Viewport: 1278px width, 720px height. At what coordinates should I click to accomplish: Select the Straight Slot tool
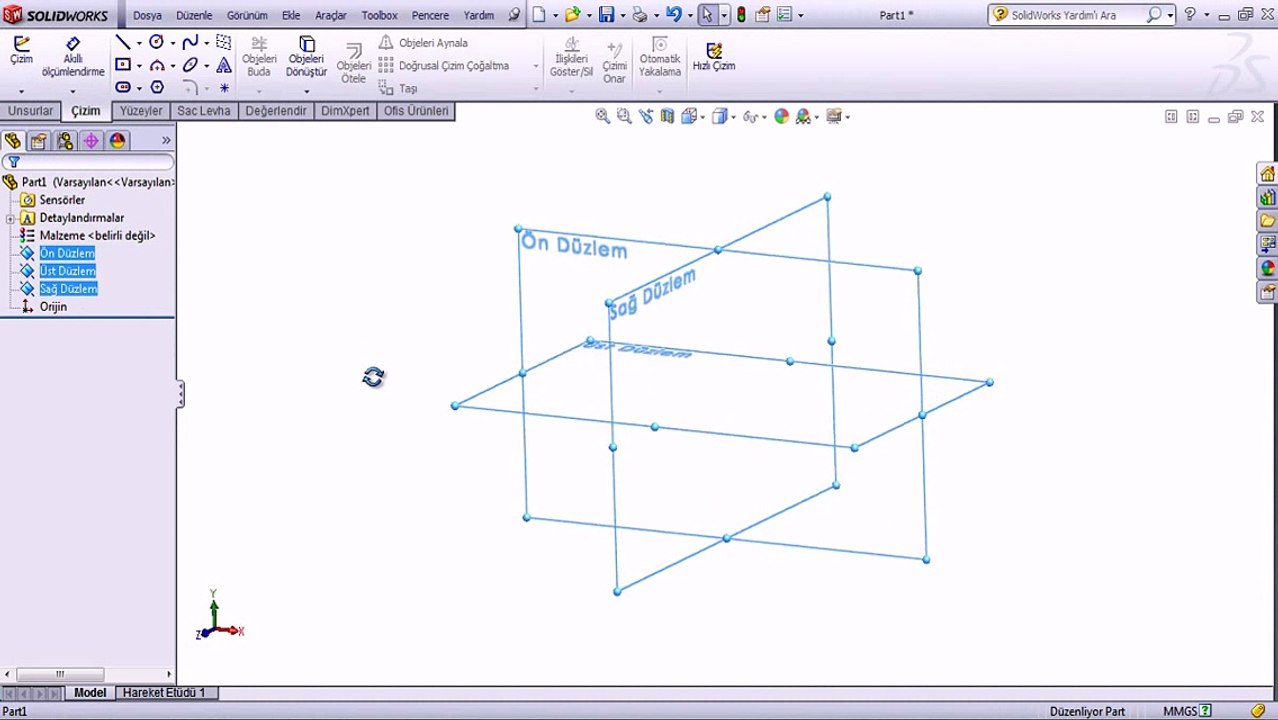pos(122,87)
